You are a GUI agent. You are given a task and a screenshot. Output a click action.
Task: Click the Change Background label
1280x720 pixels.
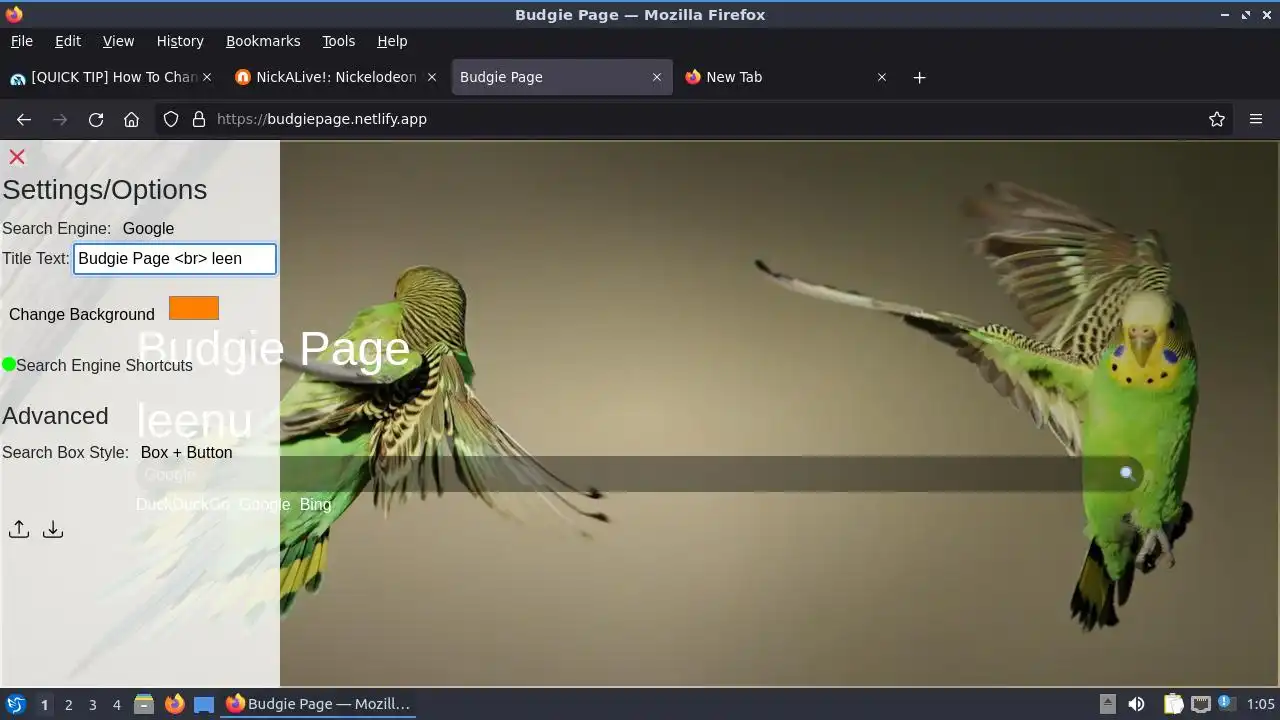[x=82, y=314]
